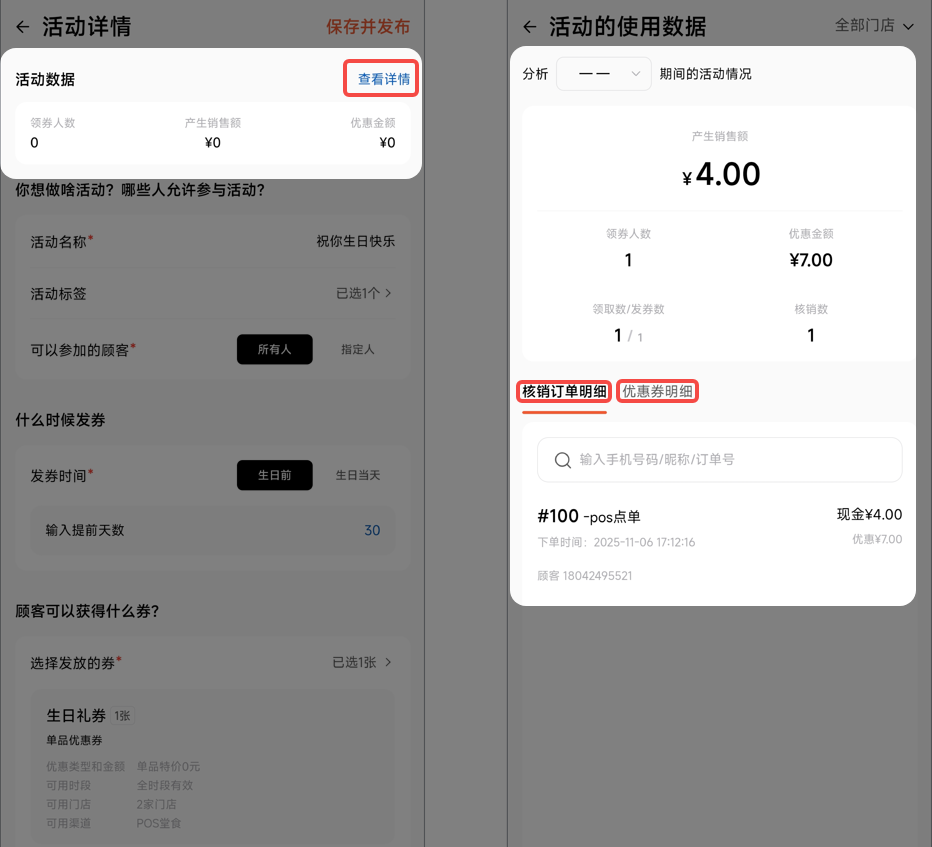
Task: Select 所有人 as eligible customers
Action: coord(275,349)
